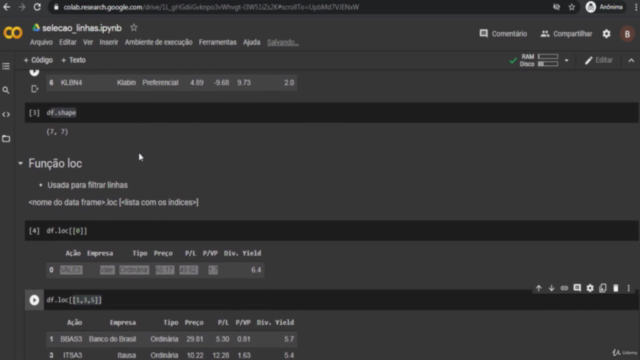
Task: Move the cell up with the arrow
Action: point(539,288)
